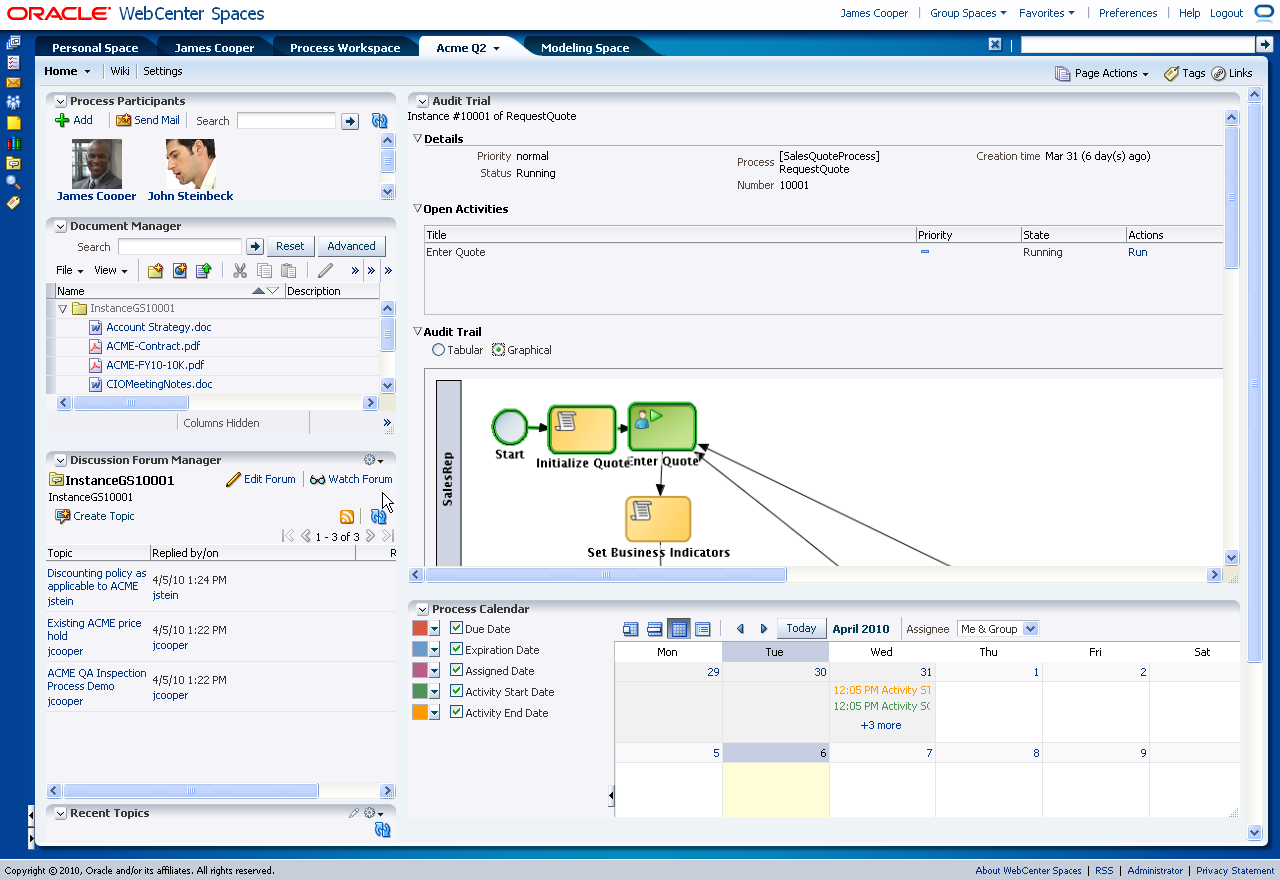This screenshot has height=880, width=1280.
Task: Click the Watch Forum link
Action: [360, 479]
